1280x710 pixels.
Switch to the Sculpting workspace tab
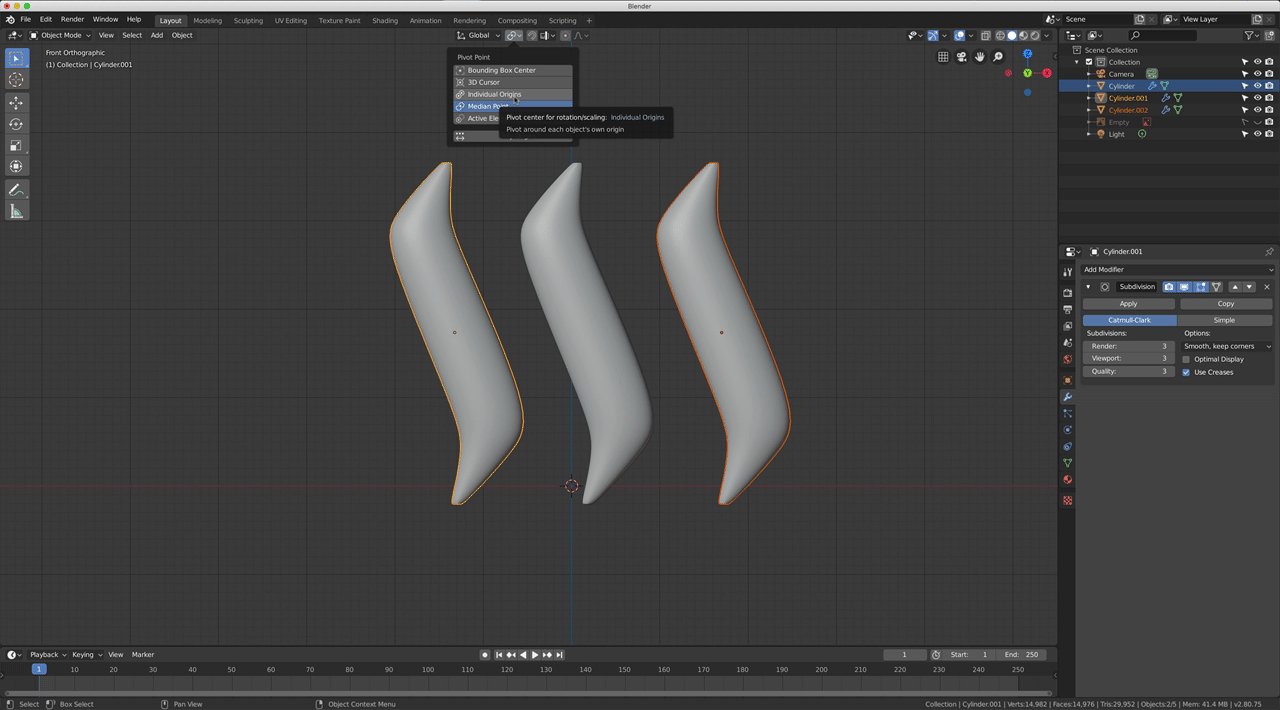tap(248, 20)
